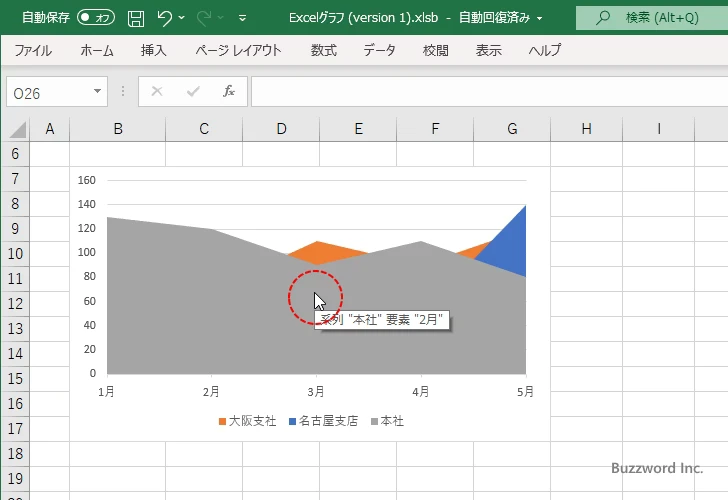
Task: Select column D header
Action: point(281,129)
